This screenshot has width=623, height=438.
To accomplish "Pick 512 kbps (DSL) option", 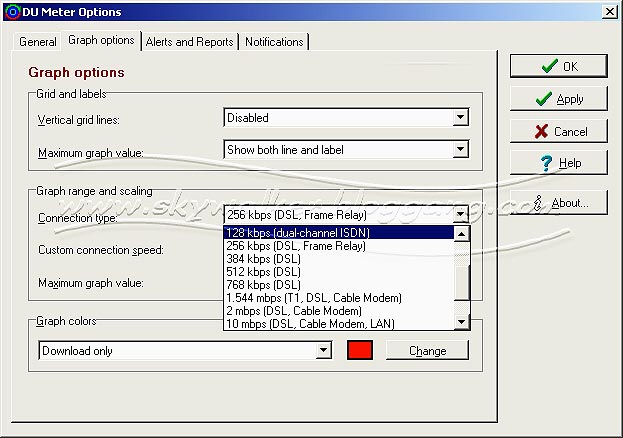I will coord(339,272).
